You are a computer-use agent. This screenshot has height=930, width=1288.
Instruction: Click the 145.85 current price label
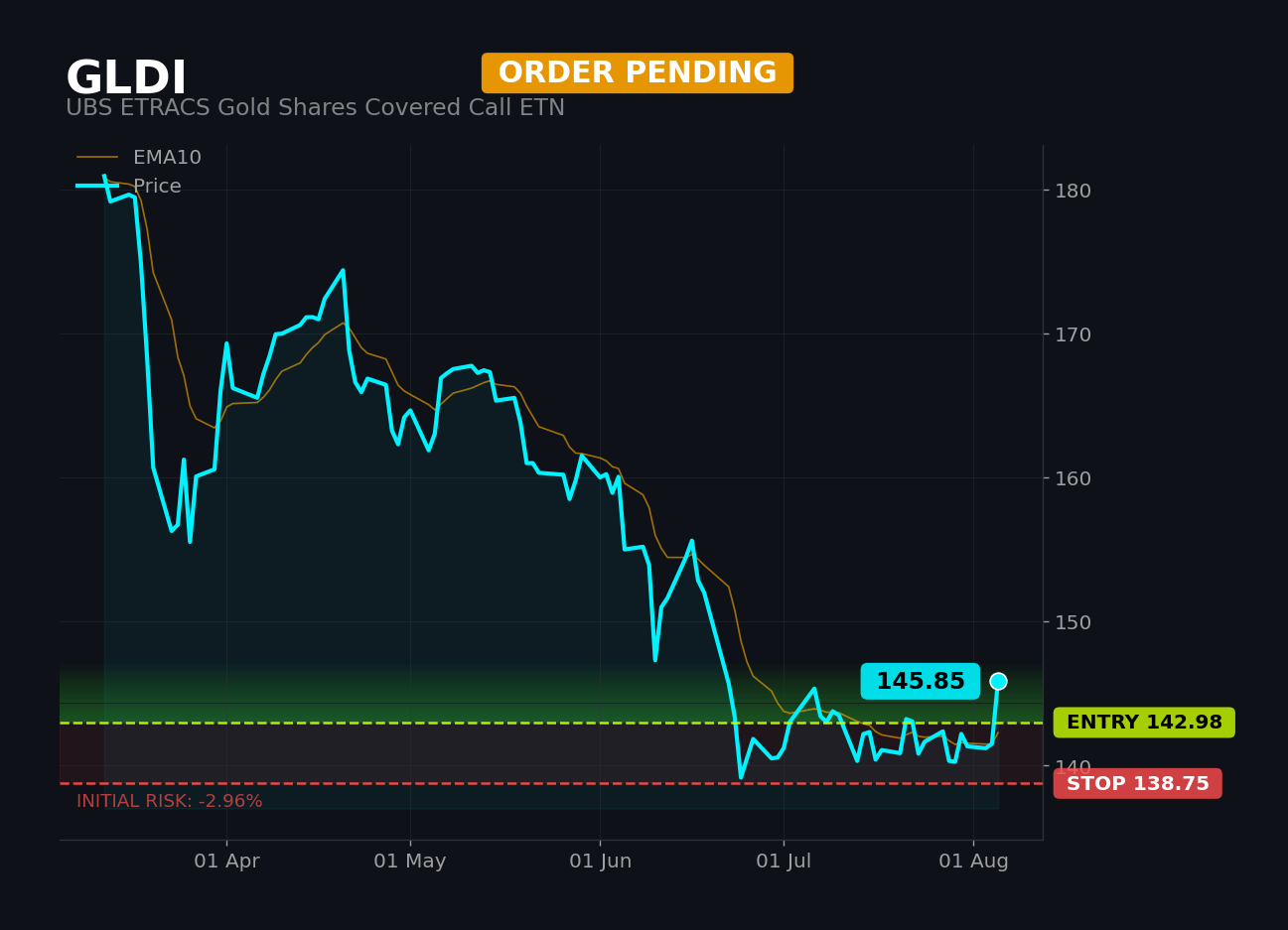point(921,682)
